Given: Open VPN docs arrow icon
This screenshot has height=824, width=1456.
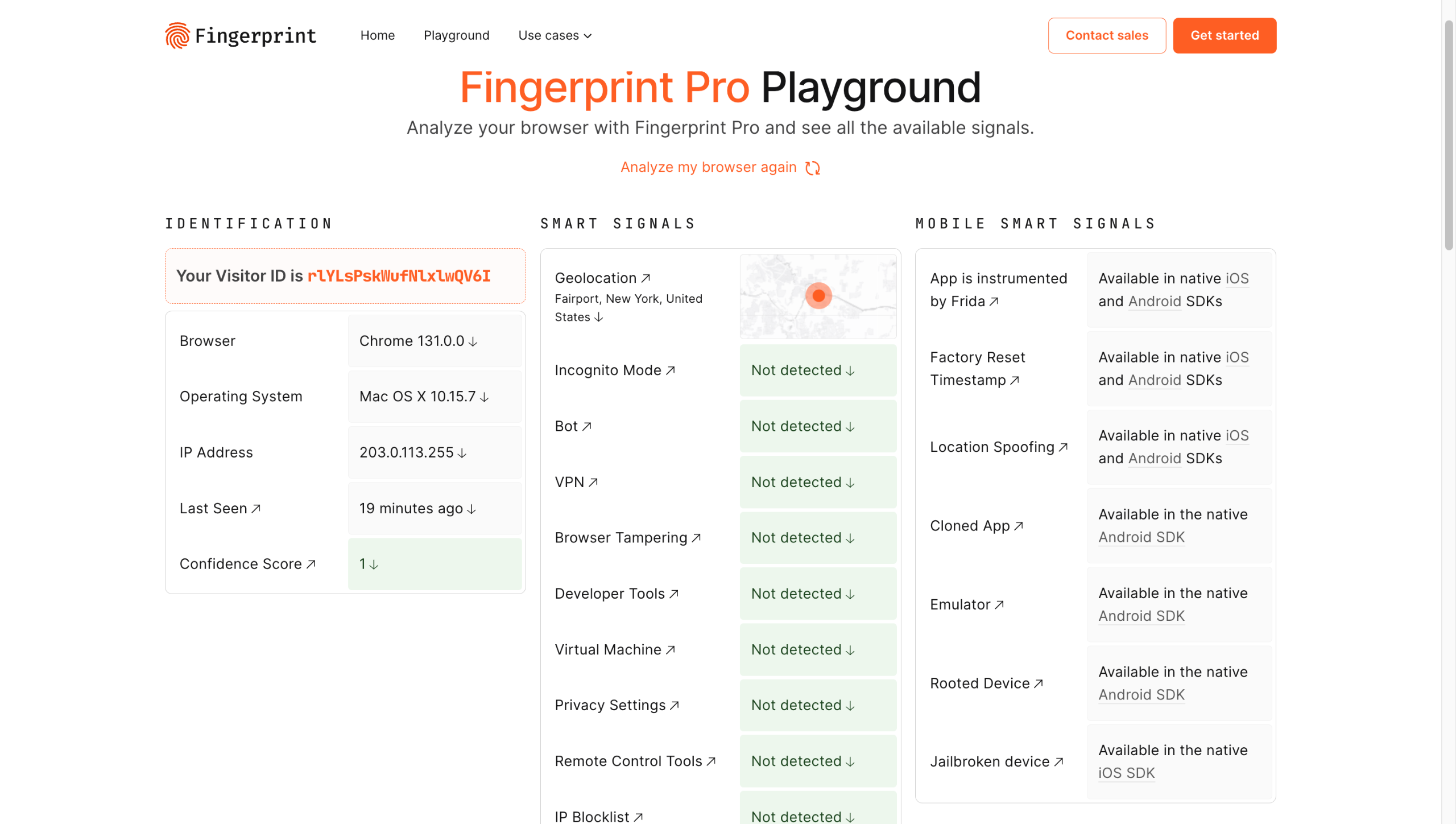Looking at the screenshot, I should [593, 483].
